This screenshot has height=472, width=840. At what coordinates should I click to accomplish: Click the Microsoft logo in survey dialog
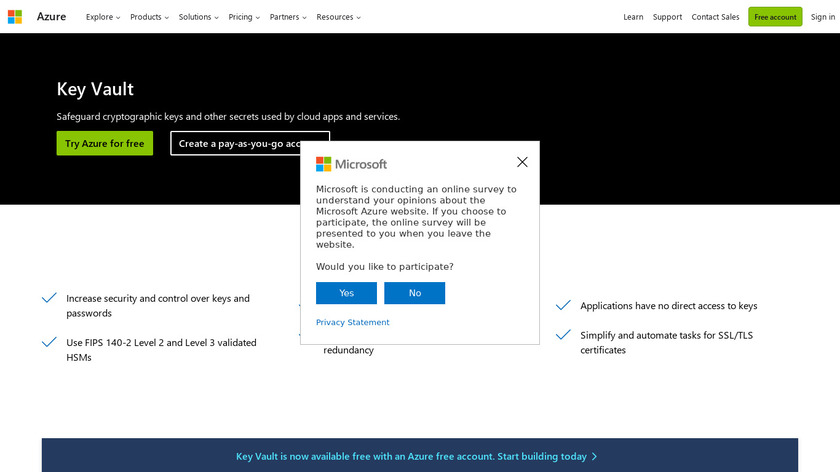351,164
